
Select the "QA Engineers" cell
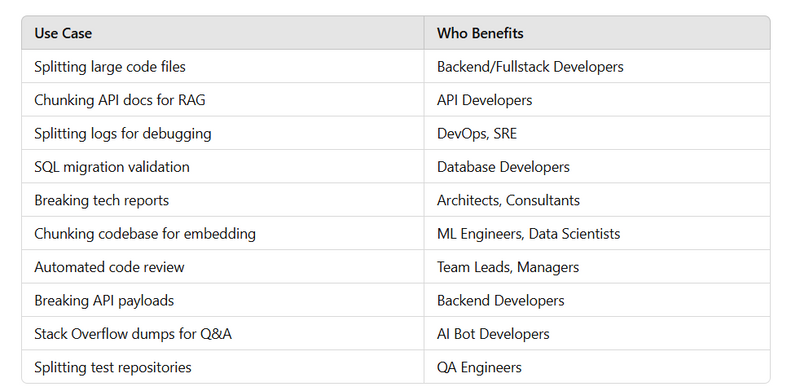click(597, 367)
